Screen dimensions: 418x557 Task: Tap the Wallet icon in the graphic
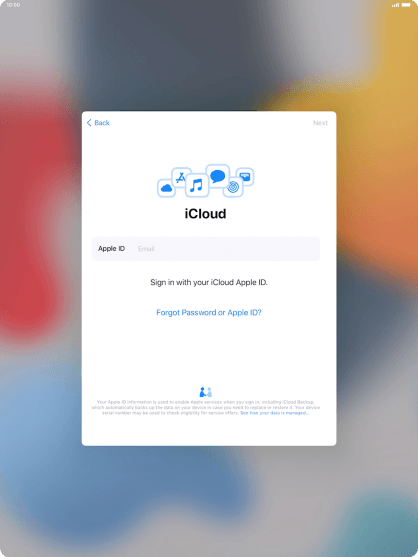click(x=245, y=177)
